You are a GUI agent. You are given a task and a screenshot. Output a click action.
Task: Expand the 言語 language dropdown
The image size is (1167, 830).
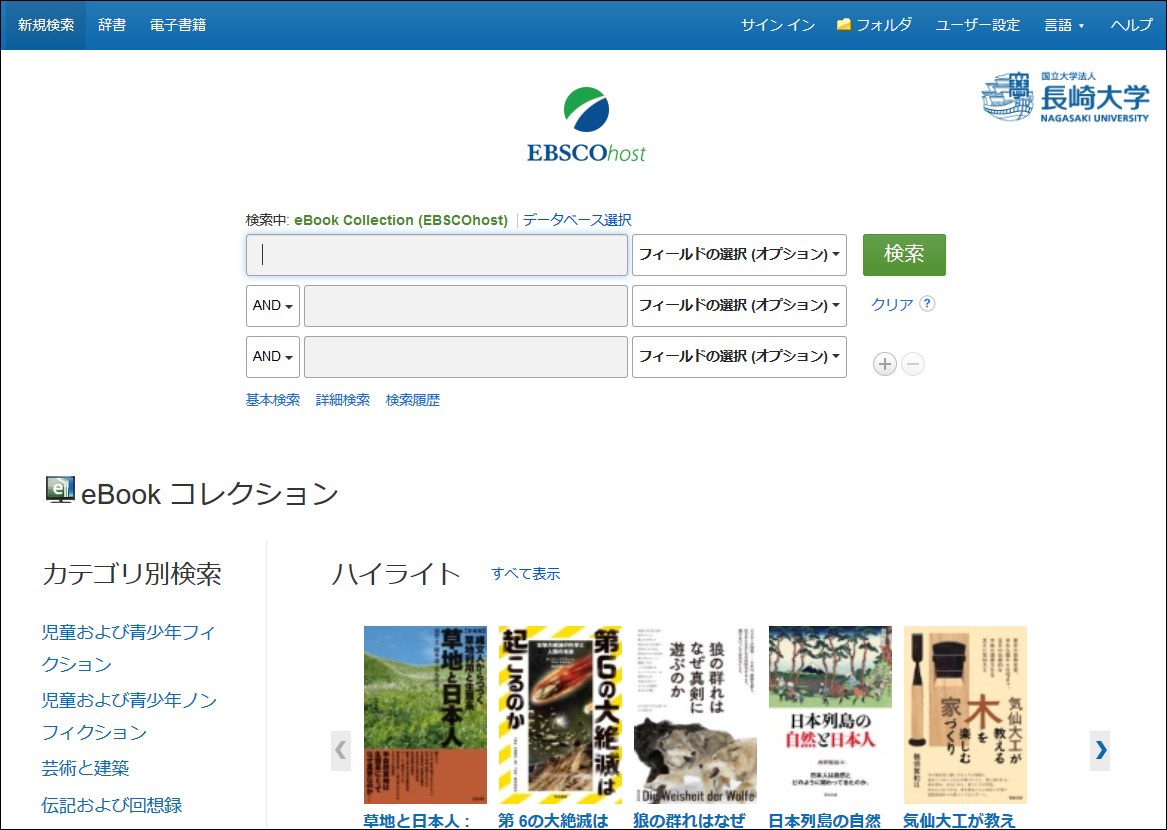(x=1064, y=25)
